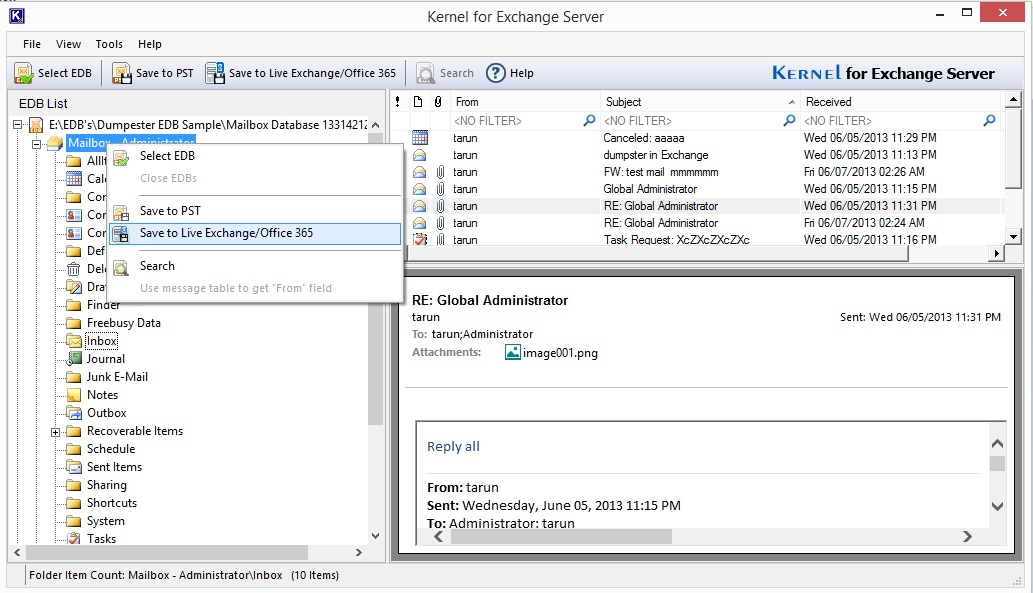Click preview body scroll right arrow

(x=967, y=536)
